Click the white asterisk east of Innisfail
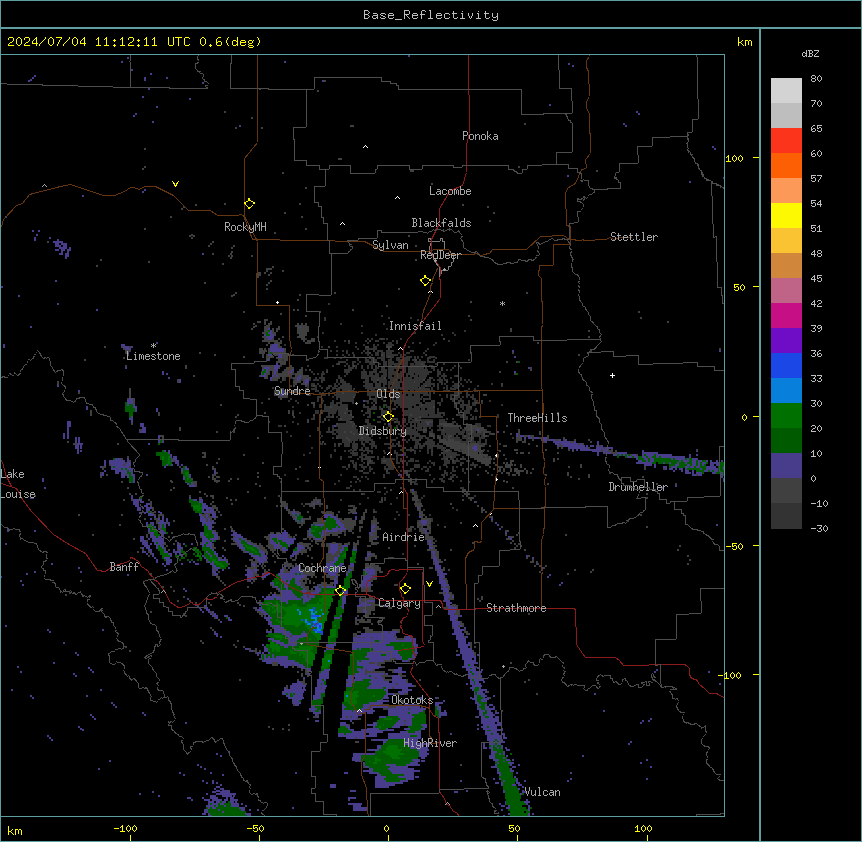 pos(502,303)
